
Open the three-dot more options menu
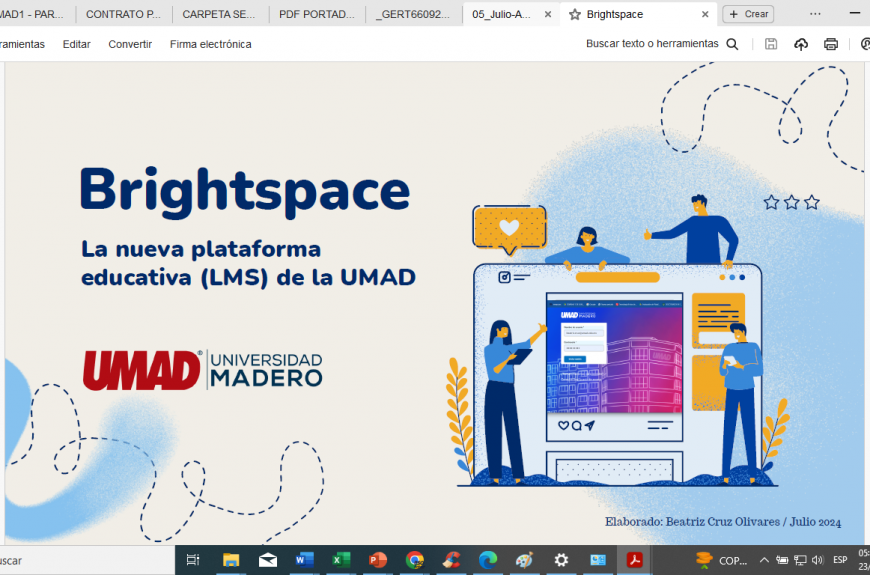pyautogui.click(x=815, y=14)
